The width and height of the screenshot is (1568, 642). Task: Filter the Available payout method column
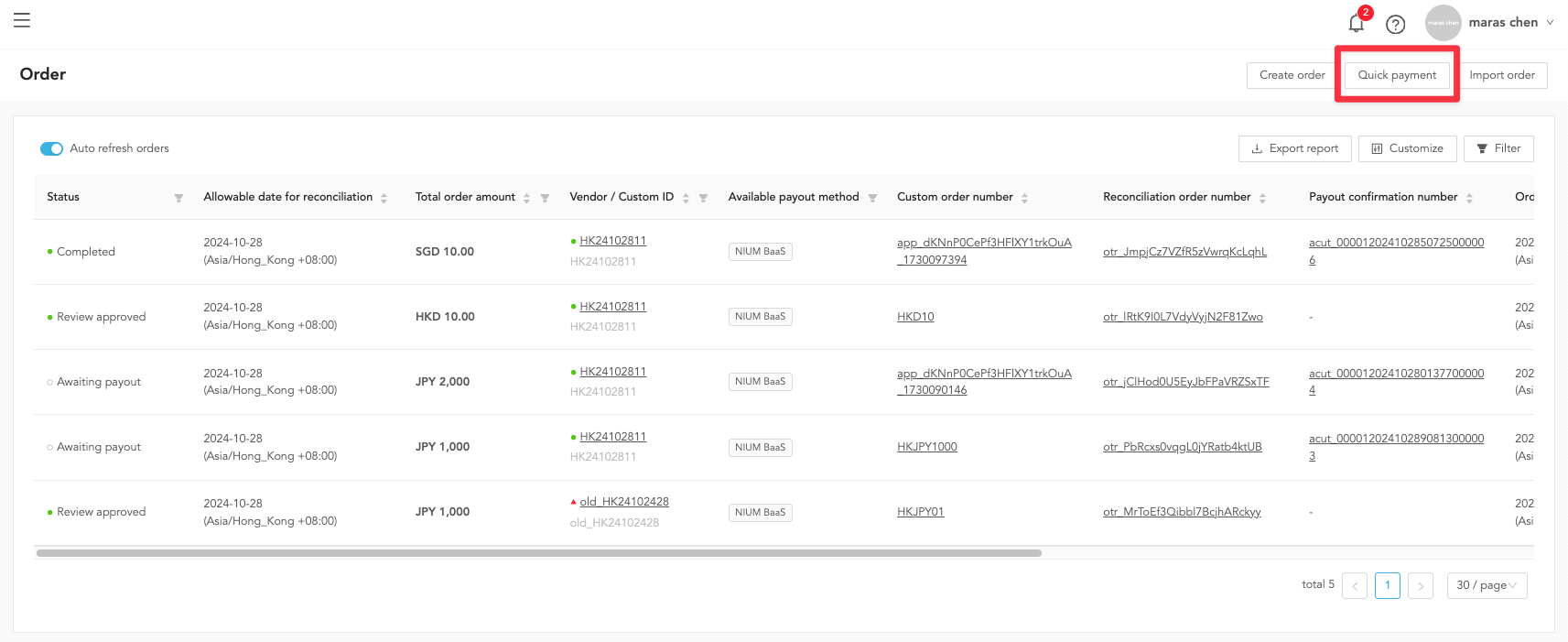(872, 198)
